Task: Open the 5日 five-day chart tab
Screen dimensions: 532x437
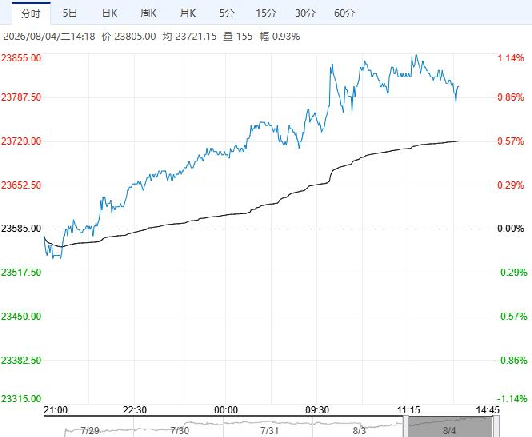Action: click(x=70, y=13)
